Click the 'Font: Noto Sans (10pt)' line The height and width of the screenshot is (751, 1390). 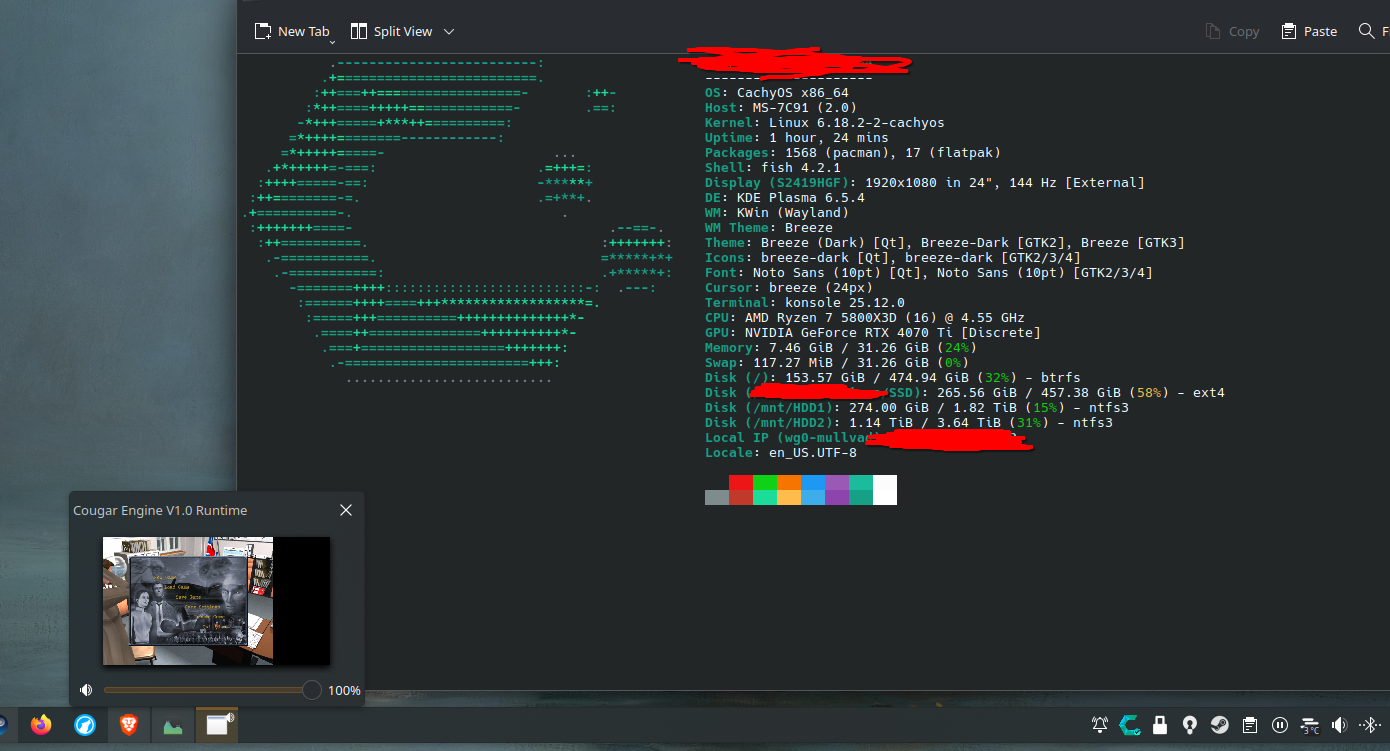(x=929, y=273)
